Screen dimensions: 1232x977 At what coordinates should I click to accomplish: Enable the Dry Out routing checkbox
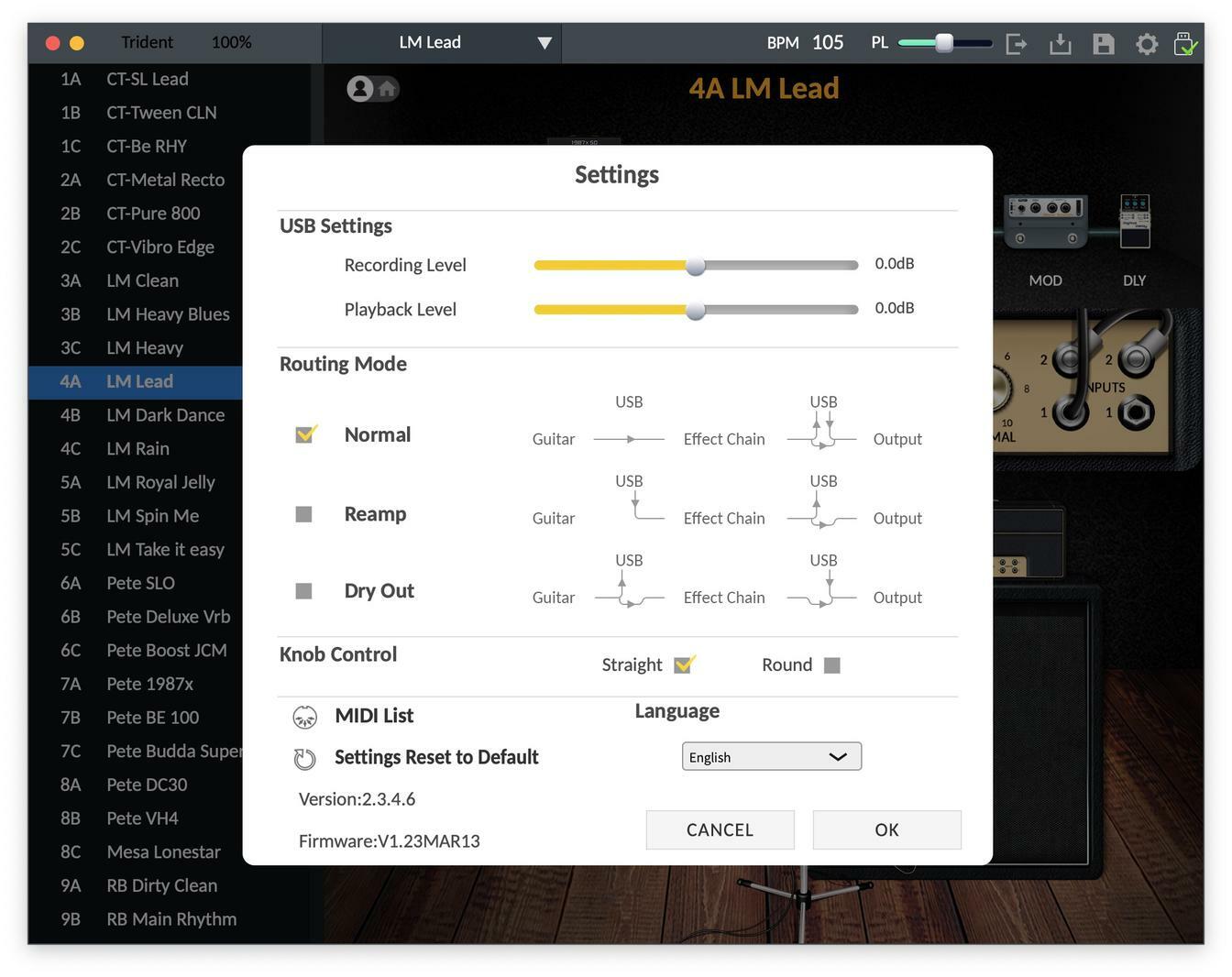pyautogui.click(x=304, y=591)
